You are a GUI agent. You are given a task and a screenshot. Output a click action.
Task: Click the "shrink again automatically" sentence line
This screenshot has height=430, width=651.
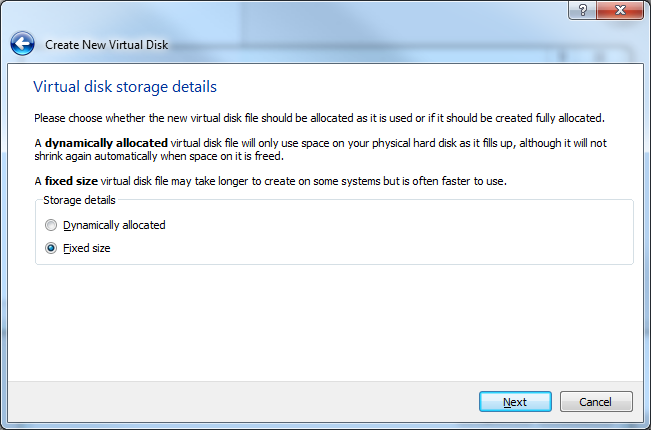(160, 157)
